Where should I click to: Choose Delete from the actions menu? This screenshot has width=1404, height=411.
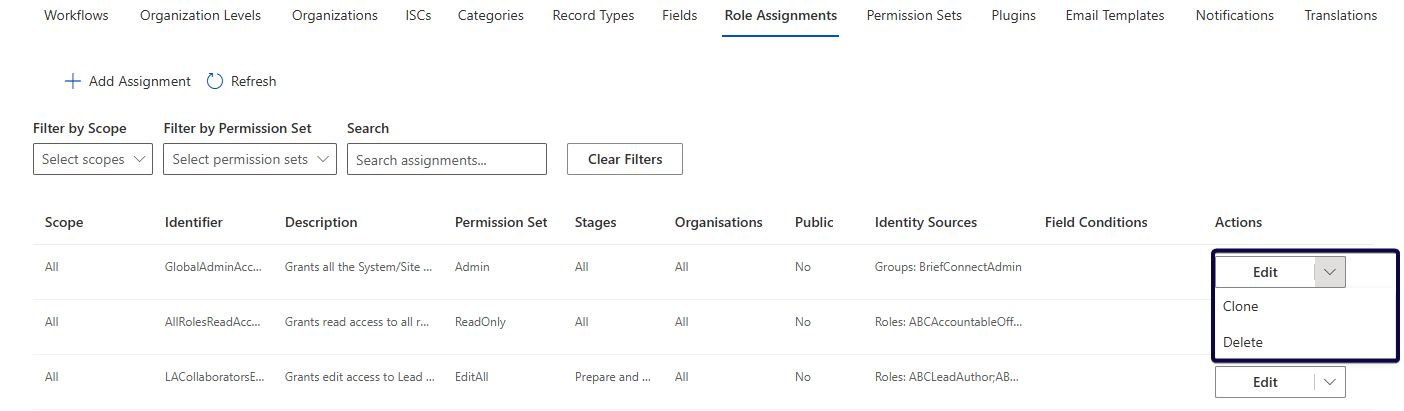pos(1242,342)
